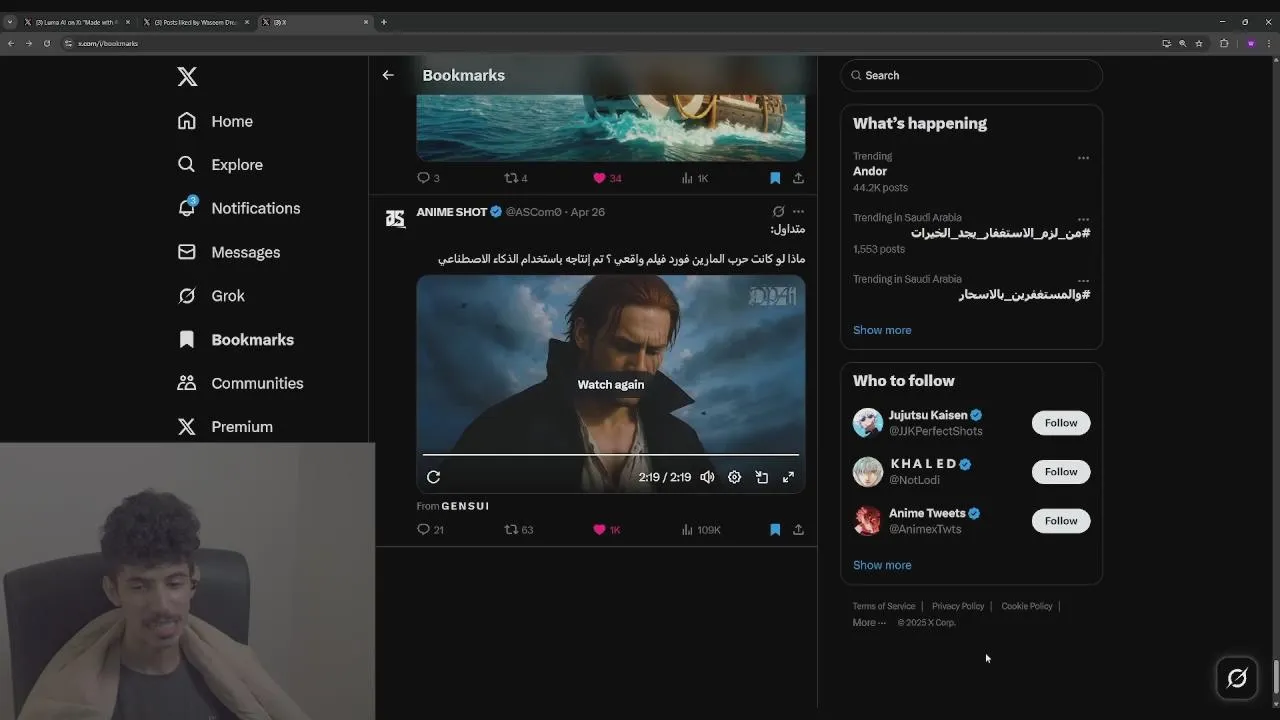
Task: Open the tab search dropdown arrow
Action: [x=10, y=22]
